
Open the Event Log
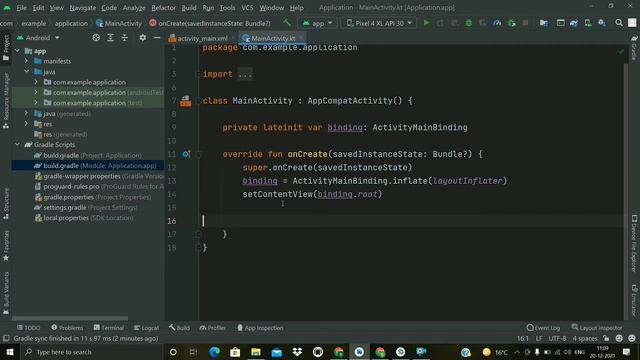point(543,328)
